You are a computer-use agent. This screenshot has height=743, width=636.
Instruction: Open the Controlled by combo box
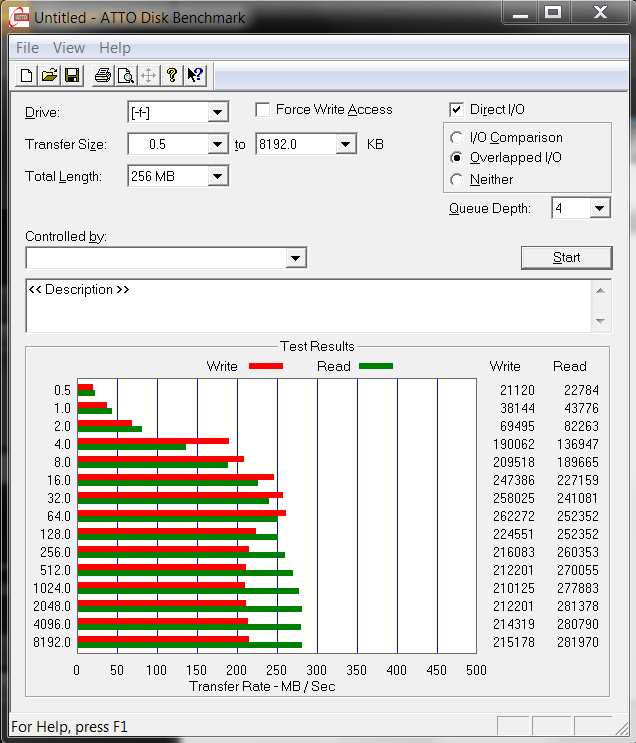[x=295, y=258]
